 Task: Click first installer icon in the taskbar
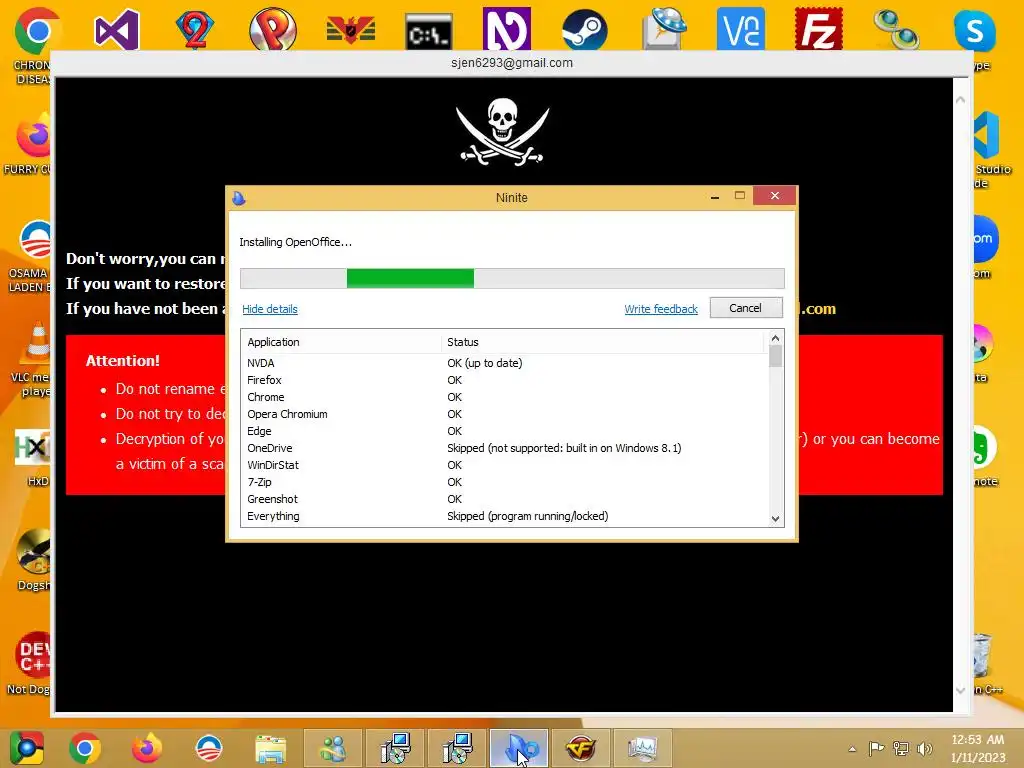[x=395, y=748]
